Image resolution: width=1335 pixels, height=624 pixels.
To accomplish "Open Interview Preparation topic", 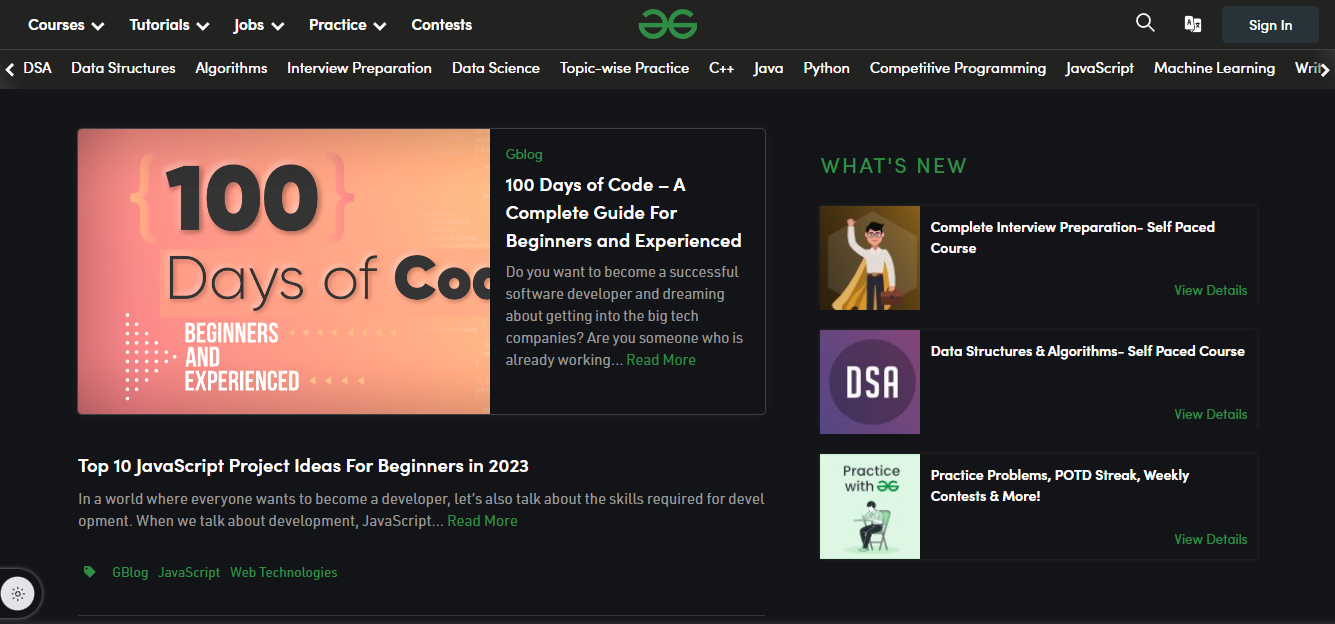I will 359,68.
